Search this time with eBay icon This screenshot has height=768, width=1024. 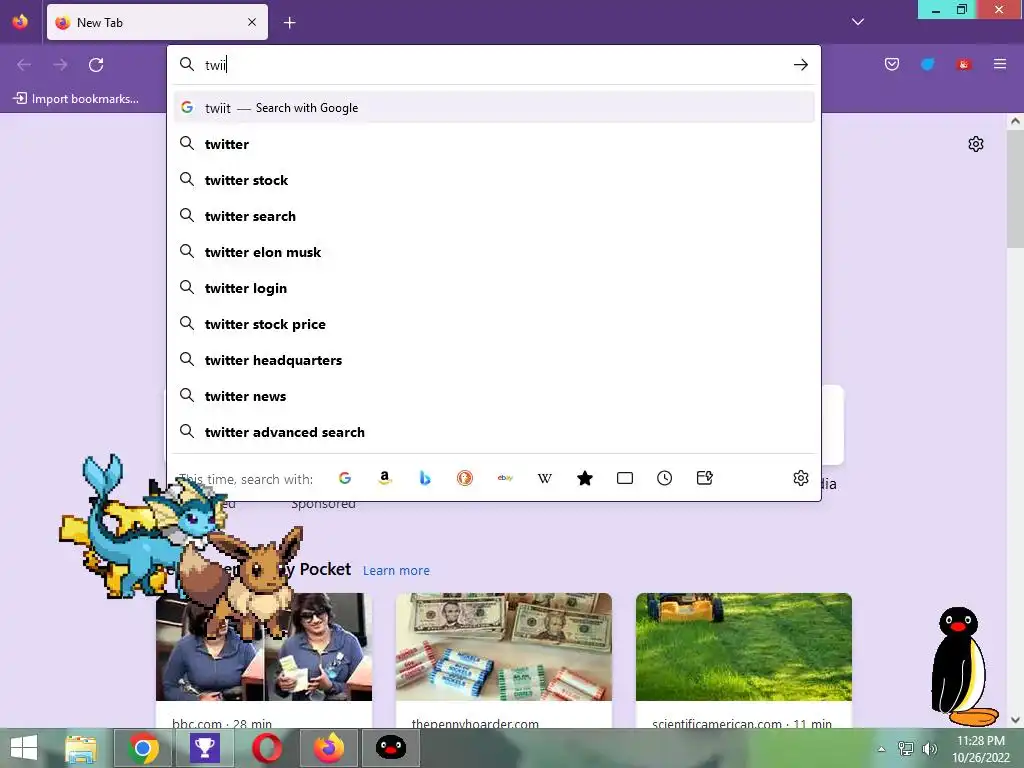coord(505,478)
